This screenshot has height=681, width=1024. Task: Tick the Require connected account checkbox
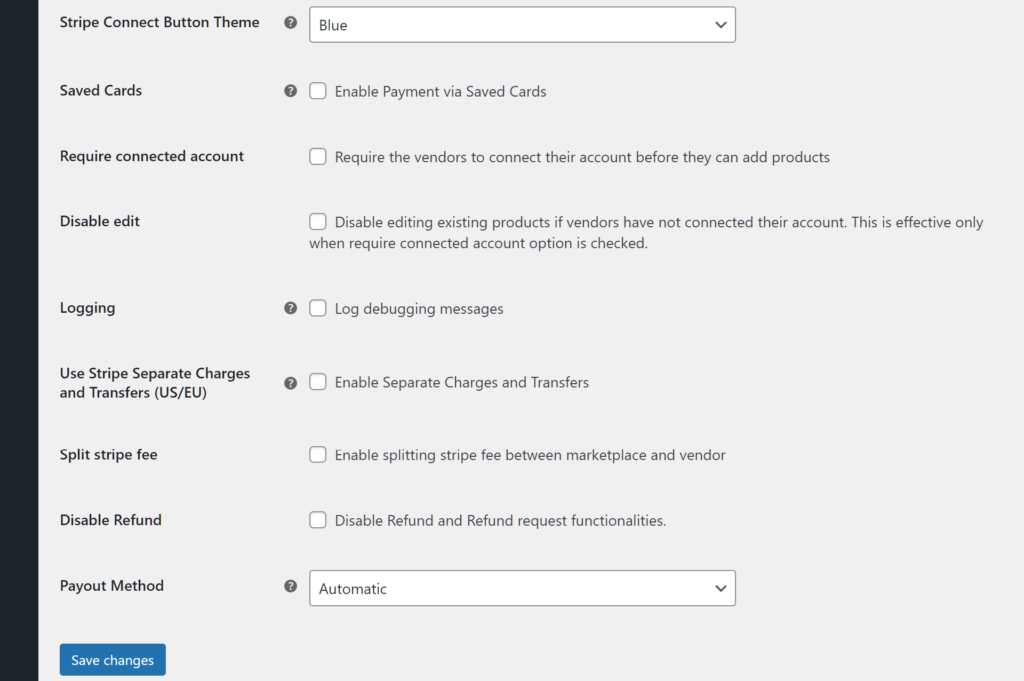[318, 157]
